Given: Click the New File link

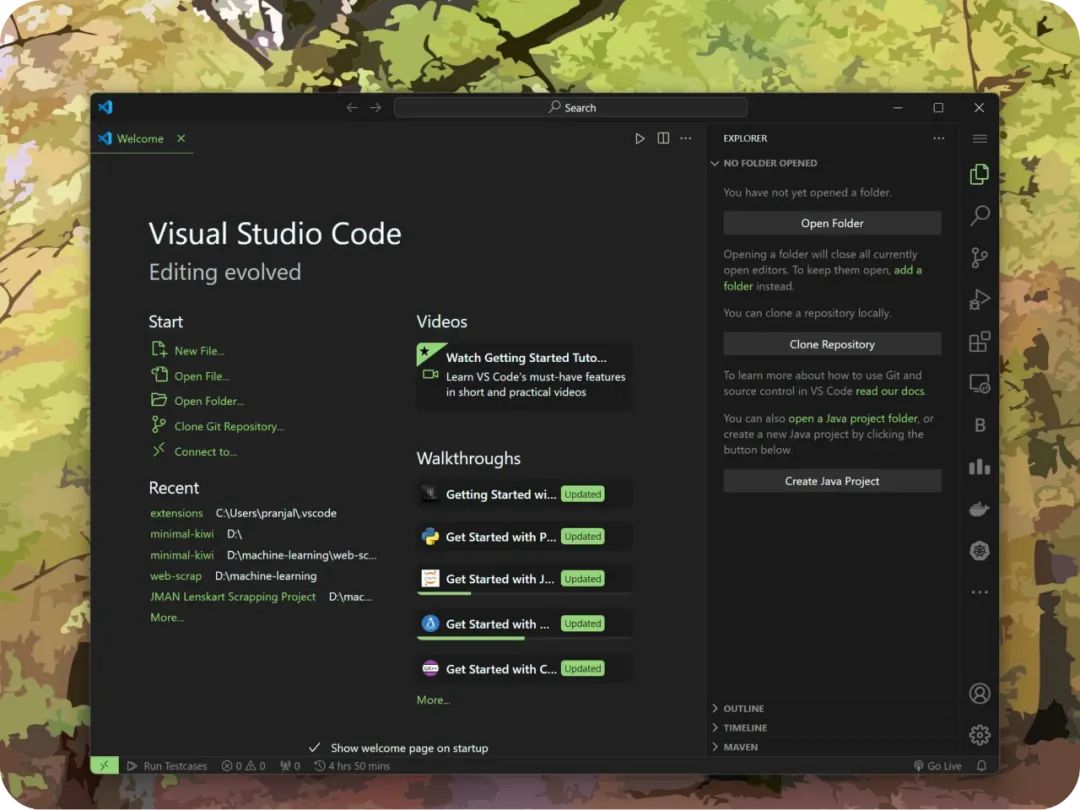Looking at the screenshot, I should (x=199, y=351).
